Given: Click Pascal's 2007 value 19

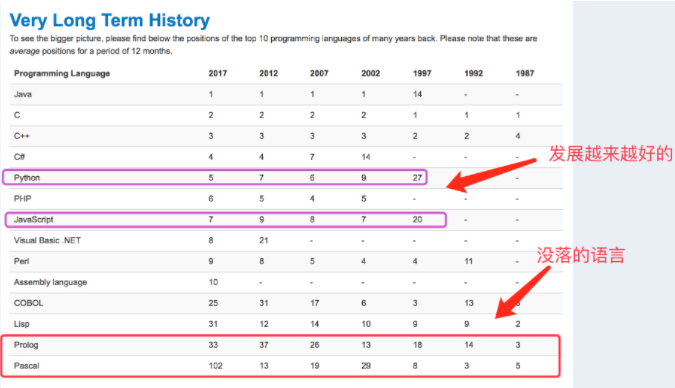Looking at the screenshot, I should (x=315, y=366).
